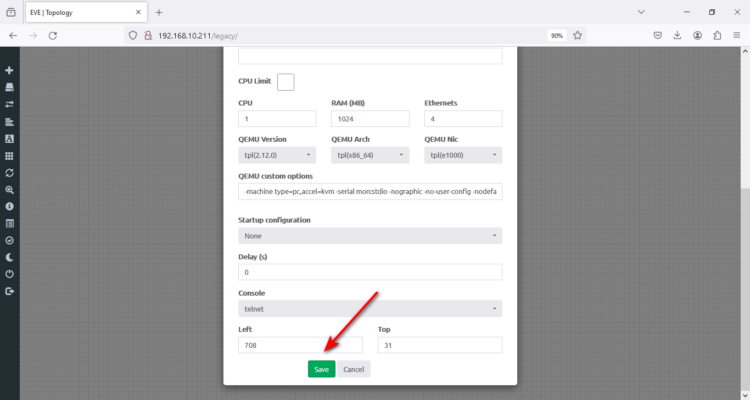
Task: Click the green Save button
Action: [321, 369]
